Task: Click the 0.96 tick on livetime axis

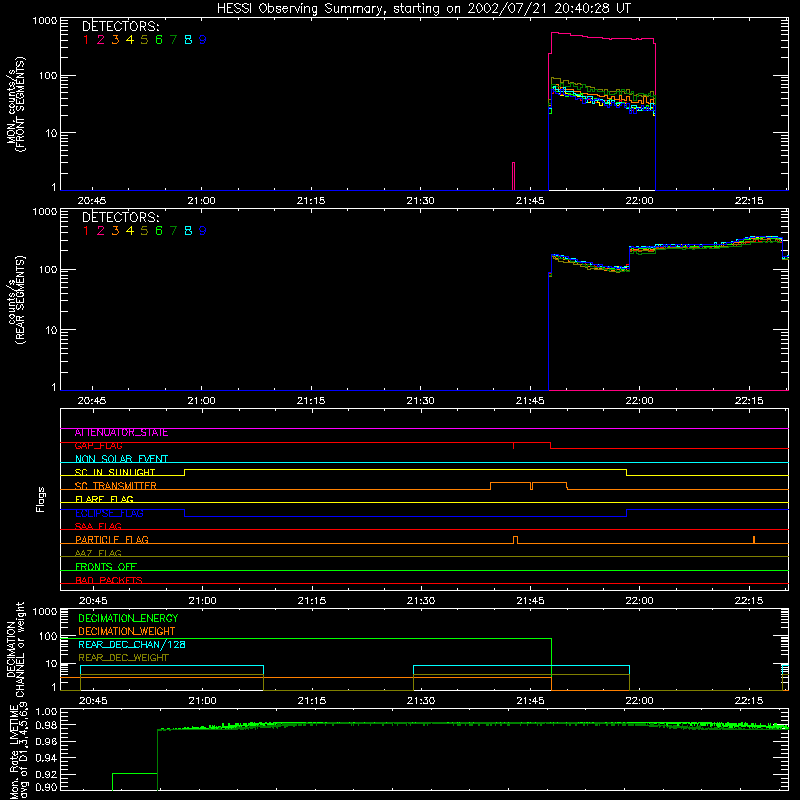Action: pos(46,741)
